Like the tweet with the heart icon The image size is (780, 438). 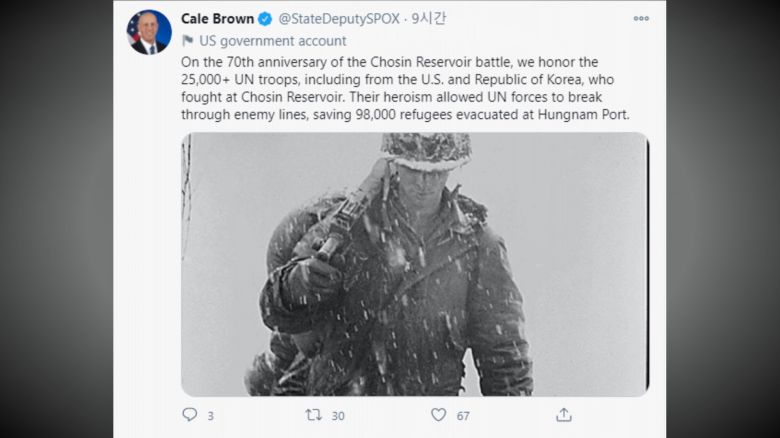pos(438,414)
